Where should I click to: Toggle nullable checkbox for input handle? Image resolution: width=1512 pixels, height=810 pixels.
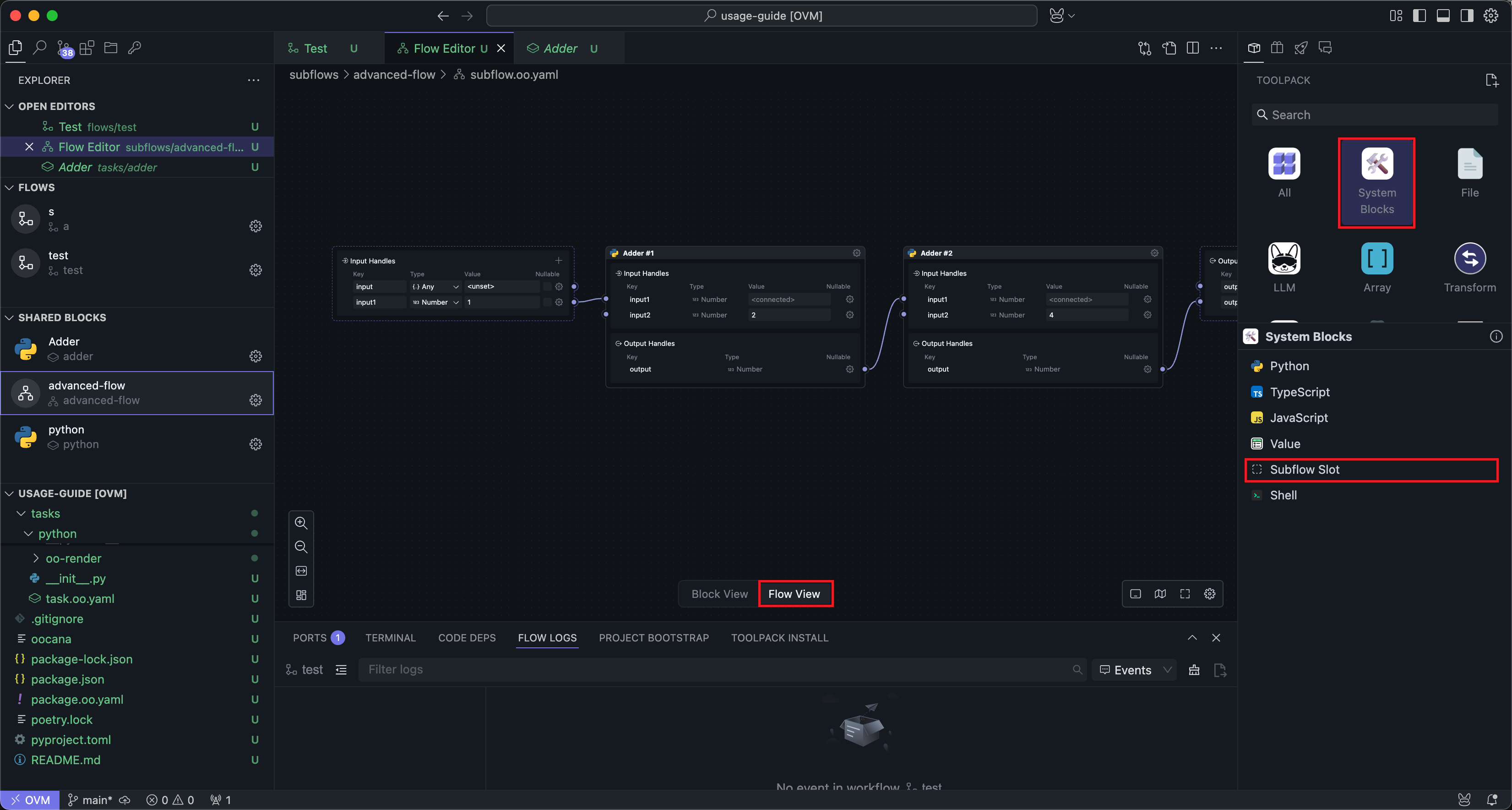(547, 287)
